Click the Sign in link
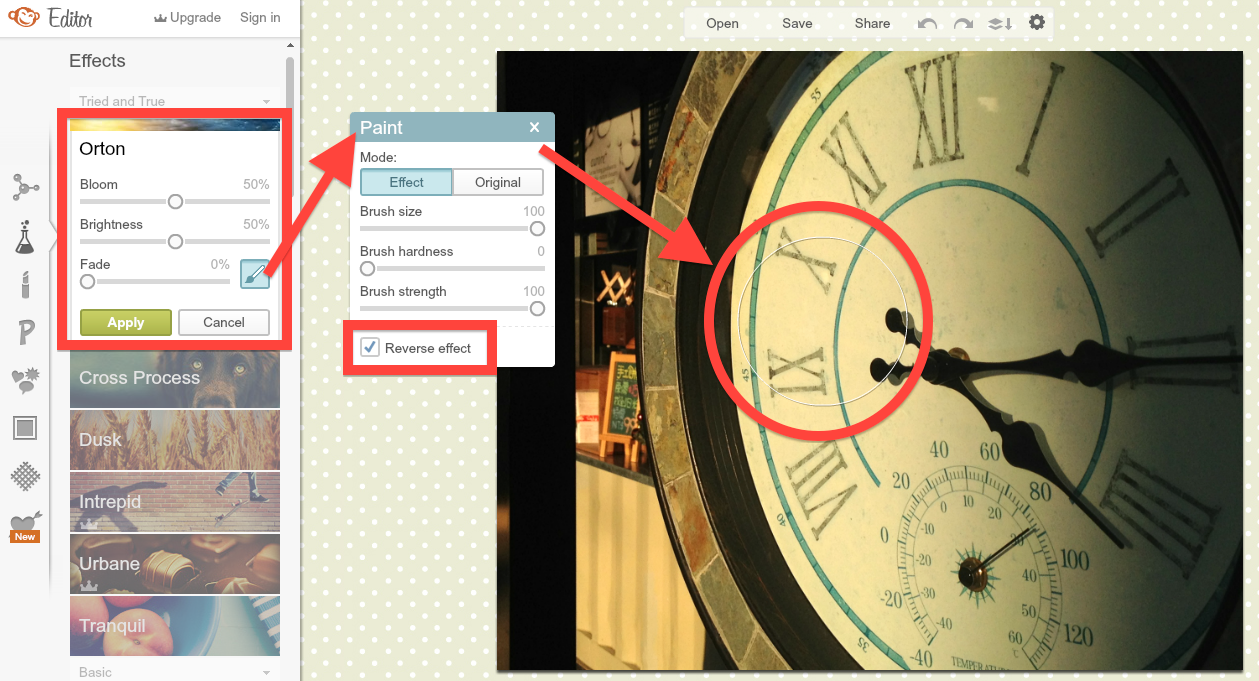This screenshot has width=1259, height=681. pyautogui.click(x=260, y=17)
